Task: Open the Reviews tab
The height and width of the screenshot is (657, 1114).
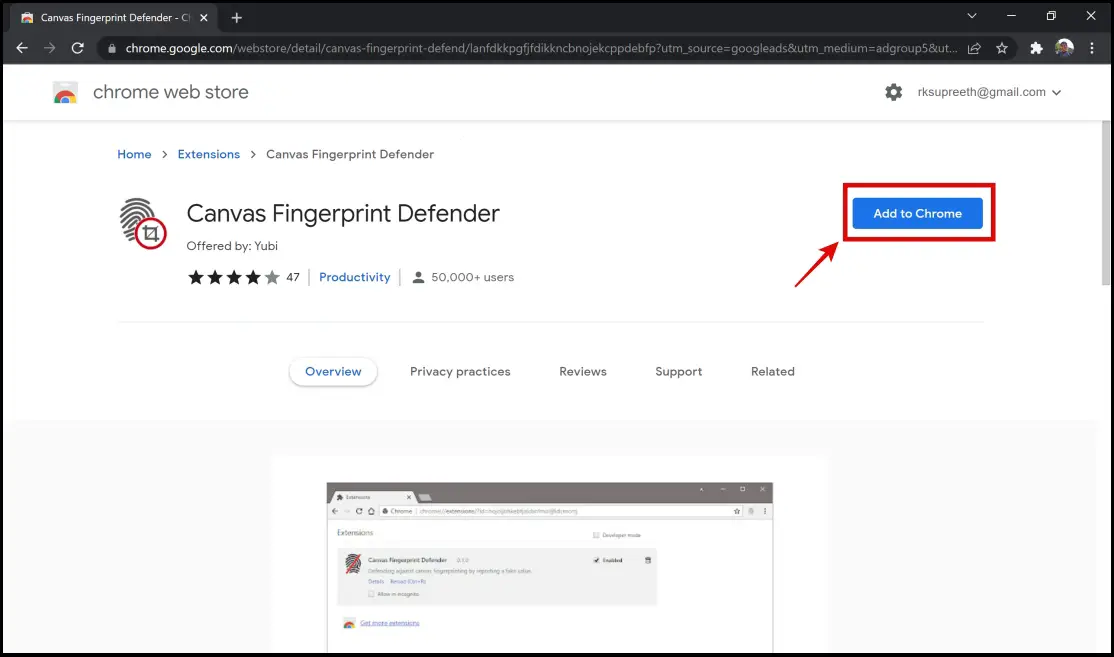Action: pos(583,371)
